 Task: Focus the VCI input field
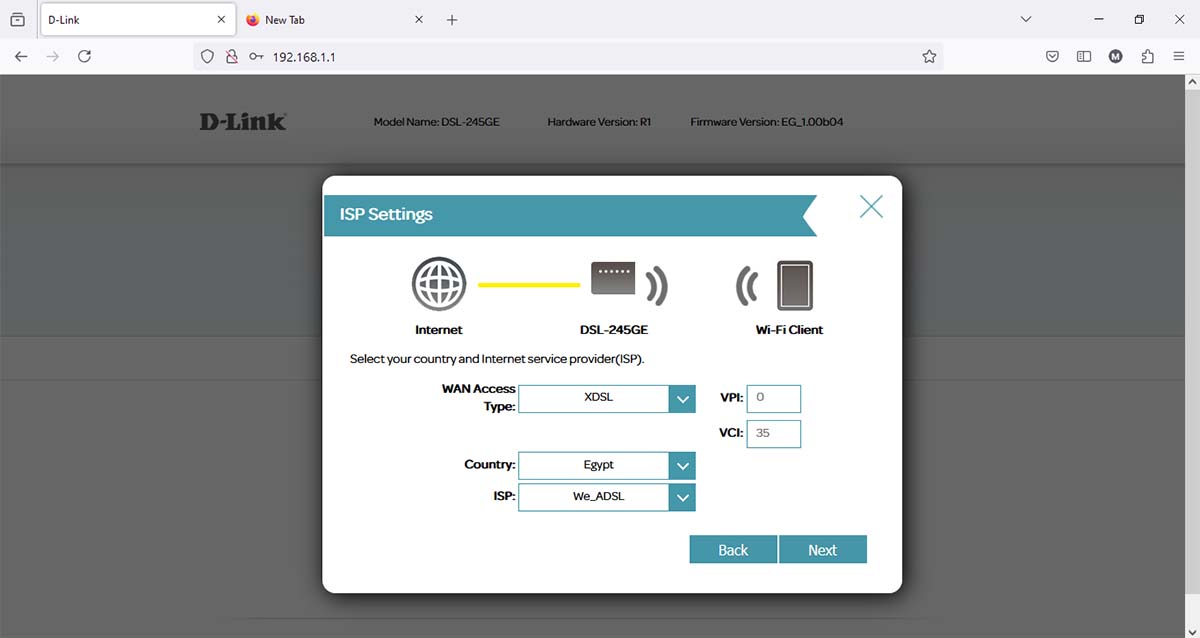point(773,434)
